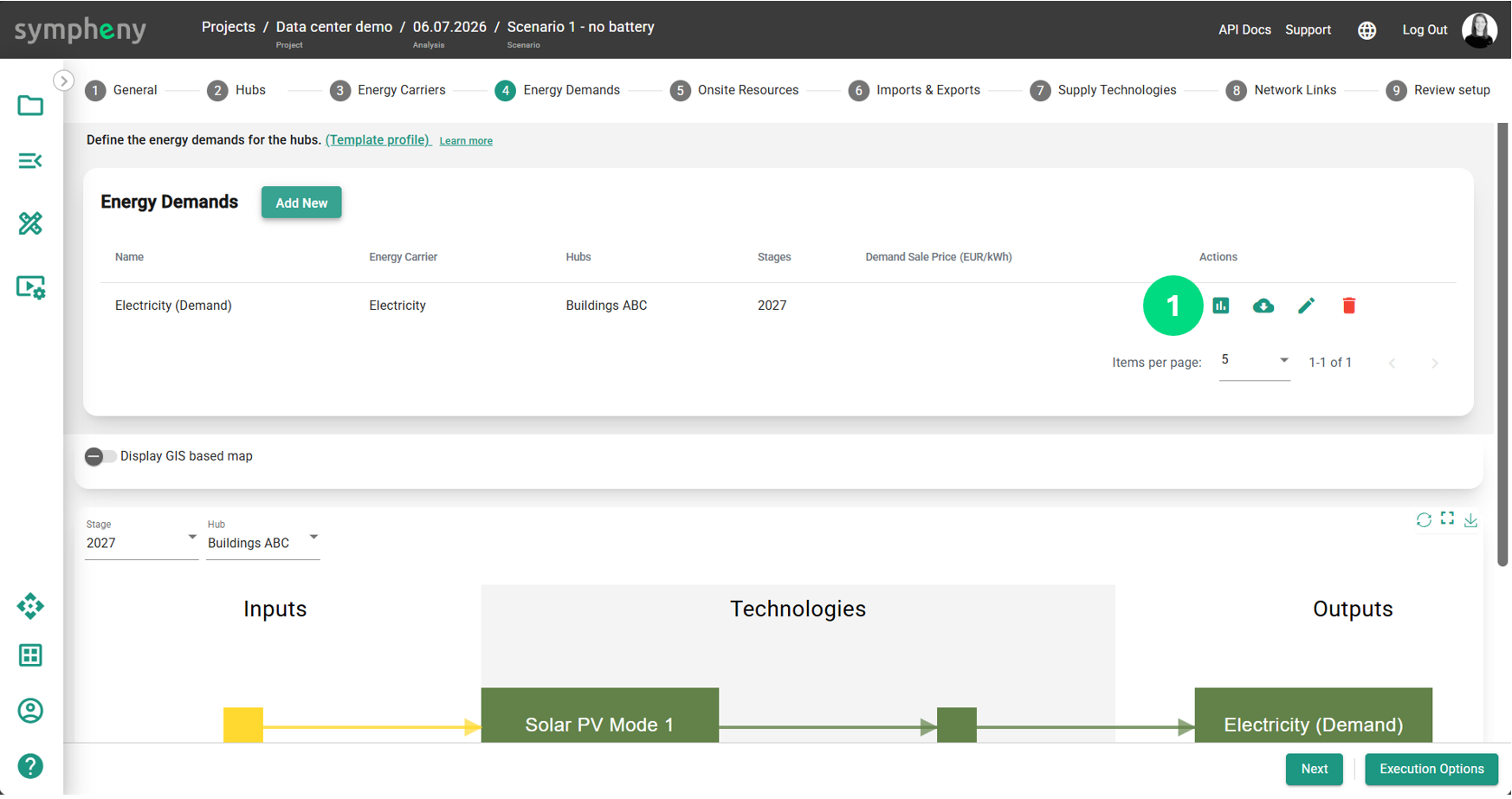Click the Electricity (Demand) name cell
The width and height of the screenshot is (1512, 799).
173,306
